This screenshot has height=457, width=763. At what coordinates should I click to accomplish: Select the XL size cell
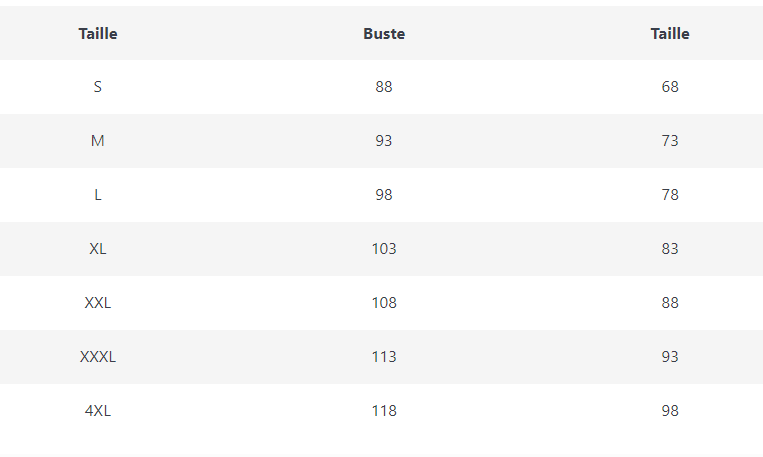click(98, 249)
